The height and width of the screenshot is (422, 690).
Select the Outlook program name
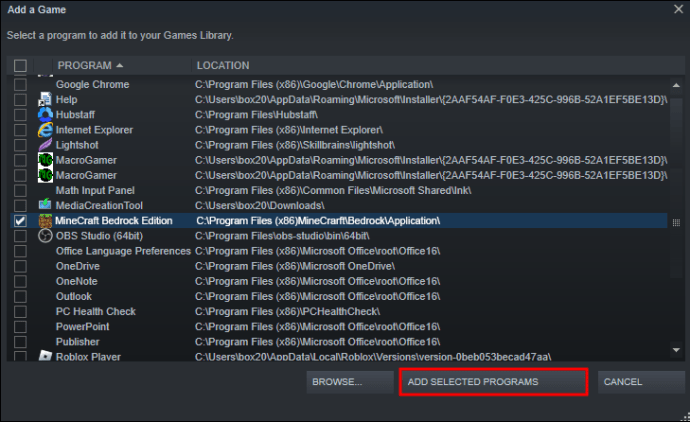[x=74, y=297]
